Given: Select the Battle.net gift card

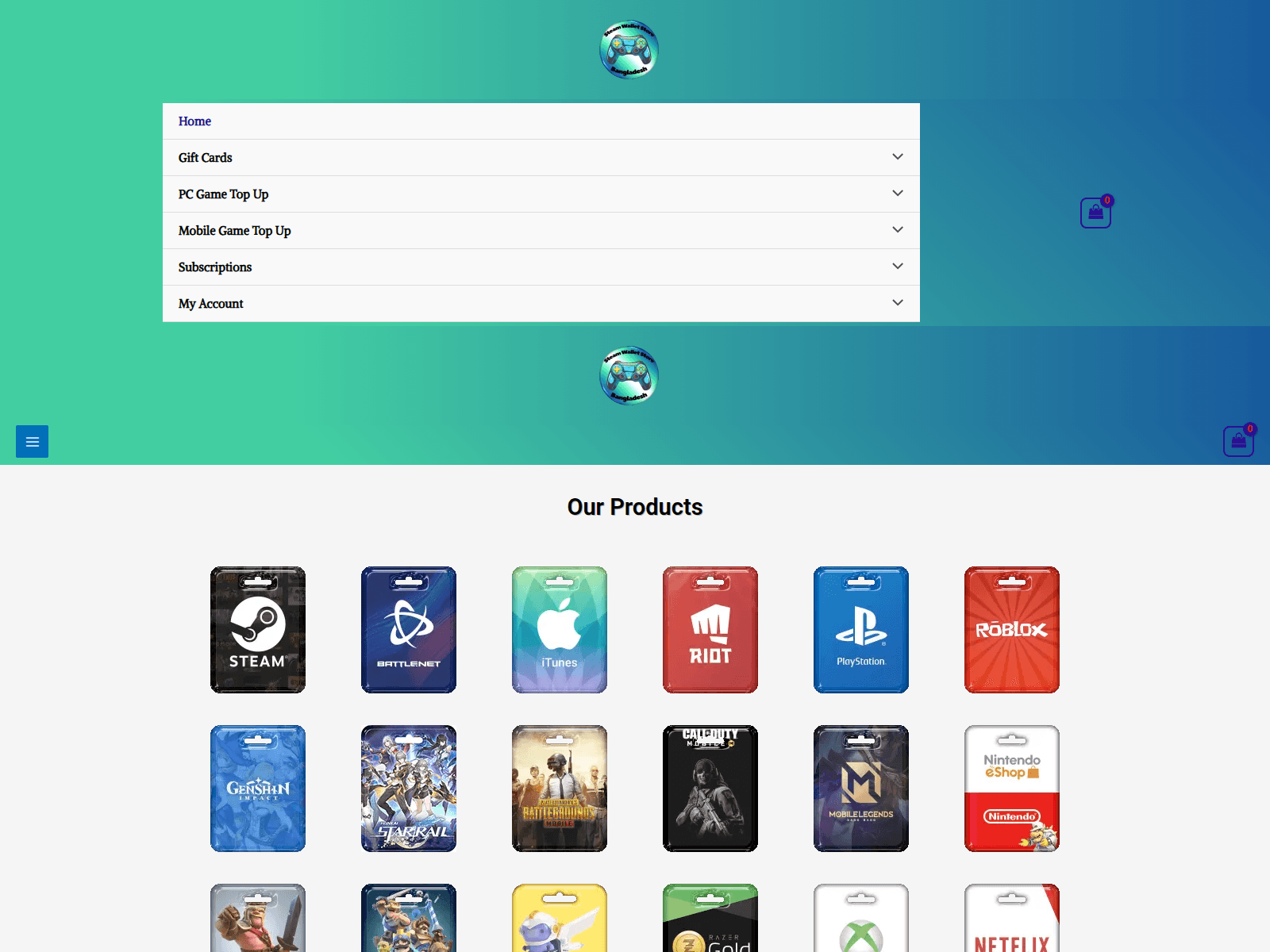Looking at the screenshot, I should point(409,630).
